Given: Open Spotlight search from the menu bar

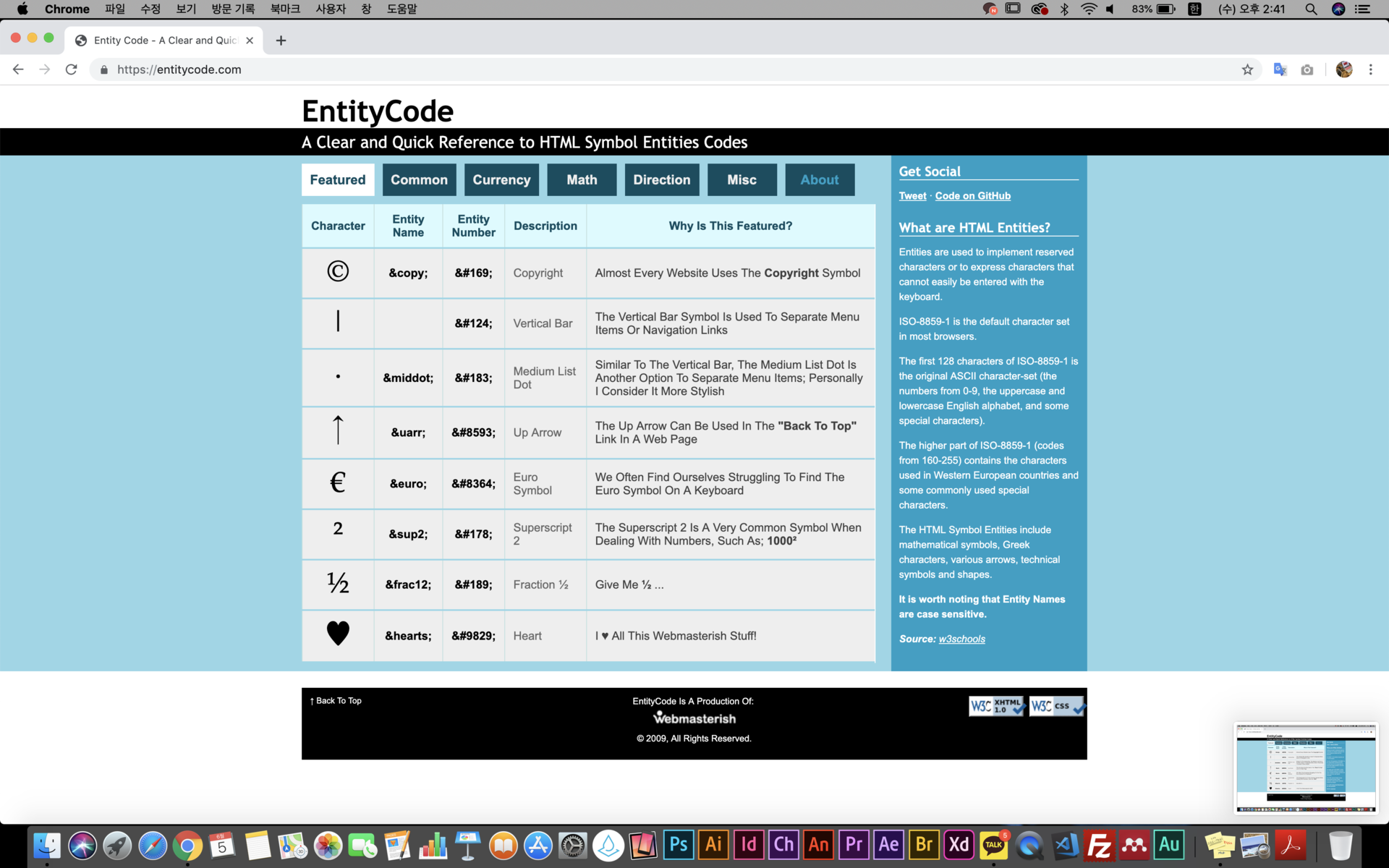Looking at the screenshot, I should [1310, 9].
